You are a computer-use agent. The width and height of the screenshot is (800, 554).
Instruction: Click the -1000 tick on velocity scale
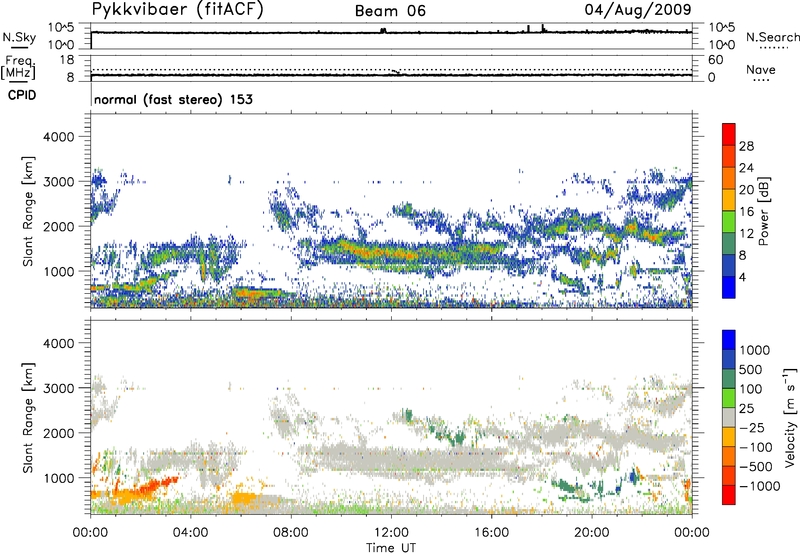(x=760, y=486)
